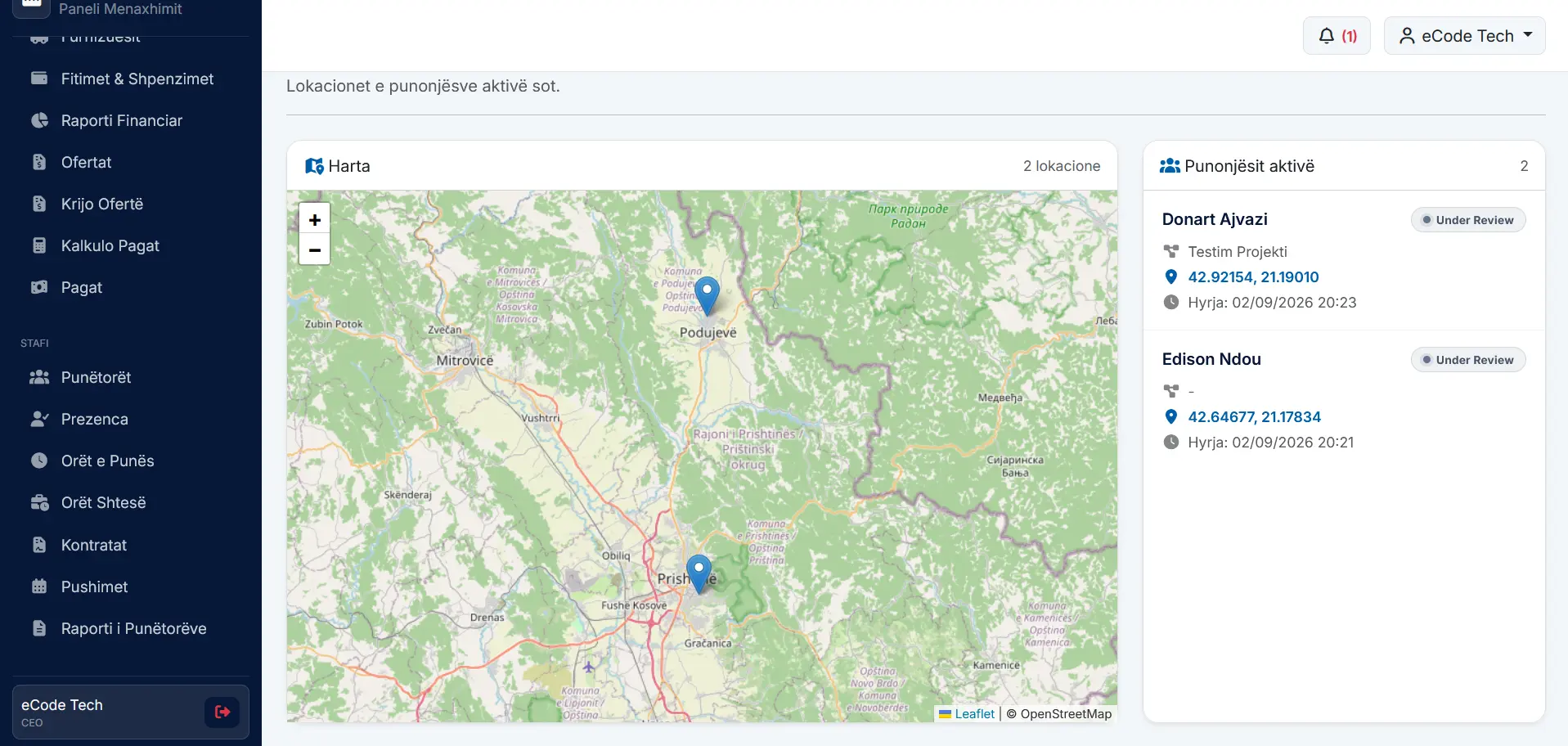Click the Harta map icon

point(314,166)
